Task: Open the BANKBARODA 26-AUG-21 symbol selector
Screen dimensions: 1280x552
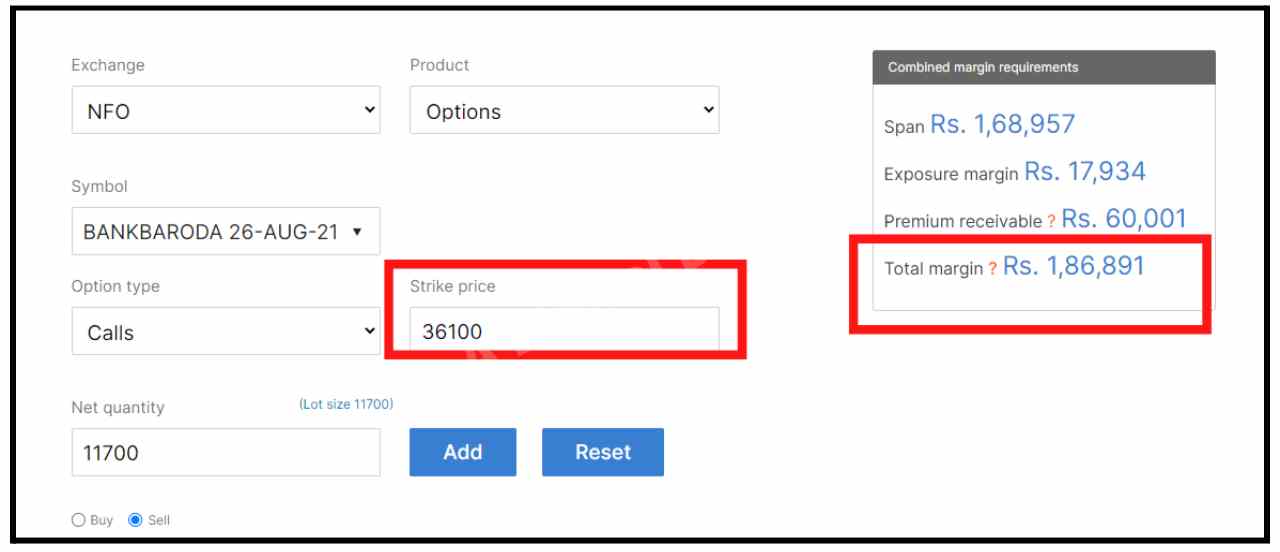Action: pyautogui.click(x=226, y=232)
